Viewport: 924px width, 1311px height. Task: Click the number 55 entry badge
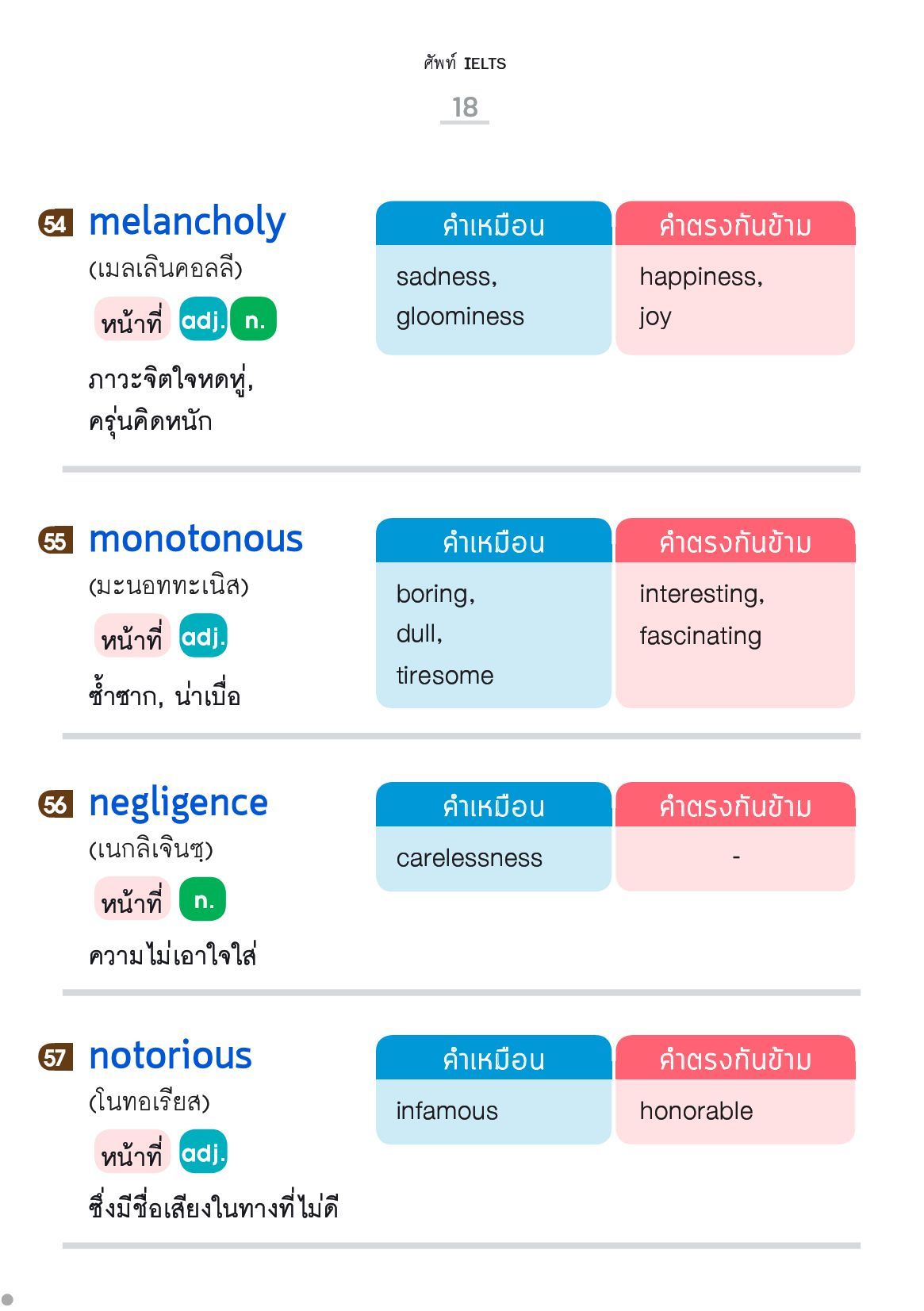[x=55, y=541]
